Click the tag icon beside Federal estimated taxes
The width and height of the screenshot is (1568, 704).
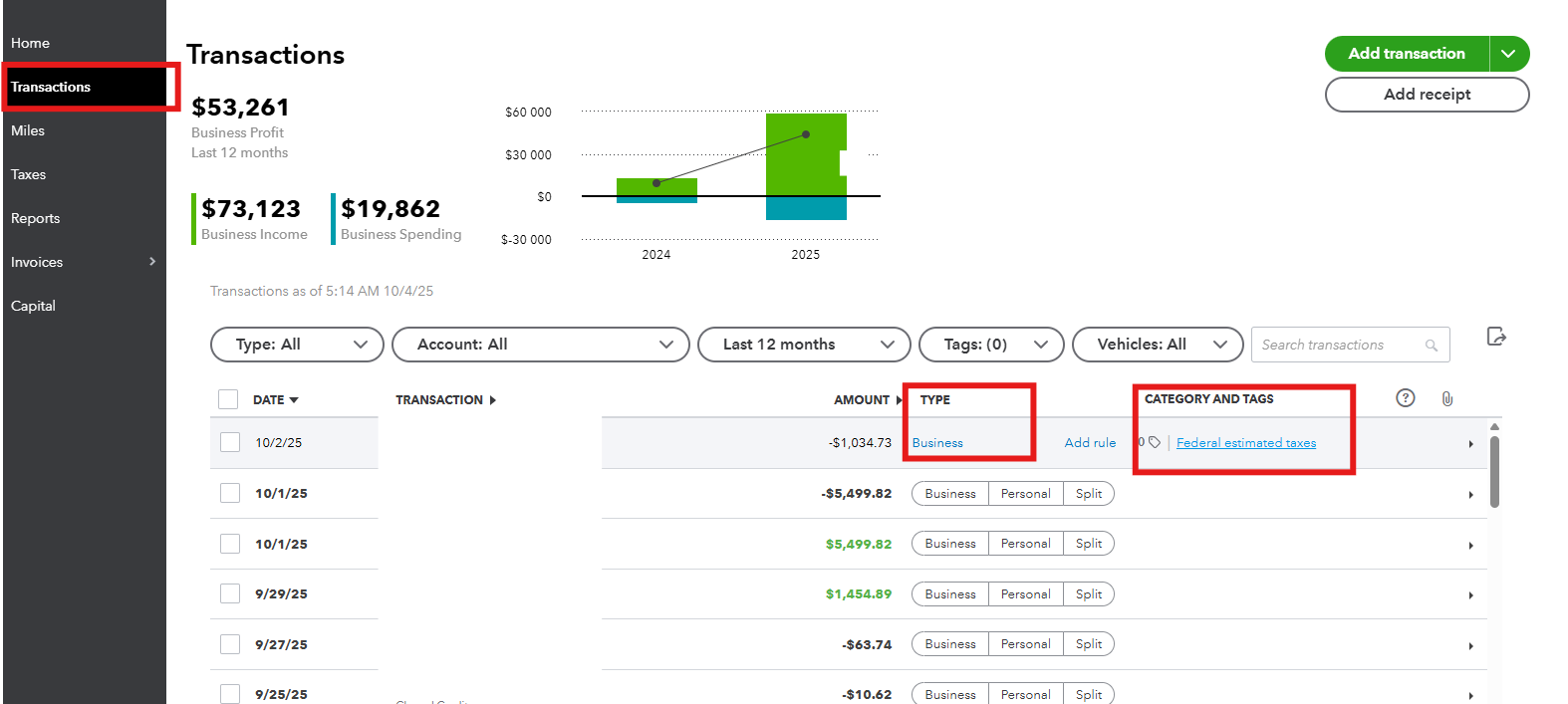1155,443
